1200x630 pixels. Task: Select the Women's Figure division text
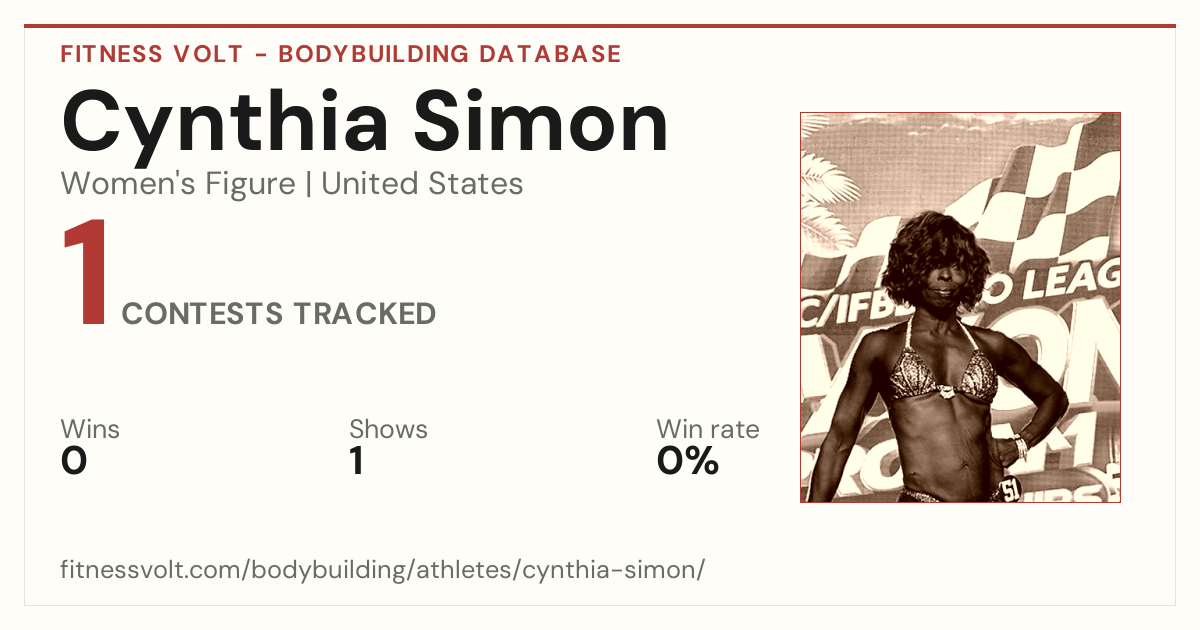178,184
